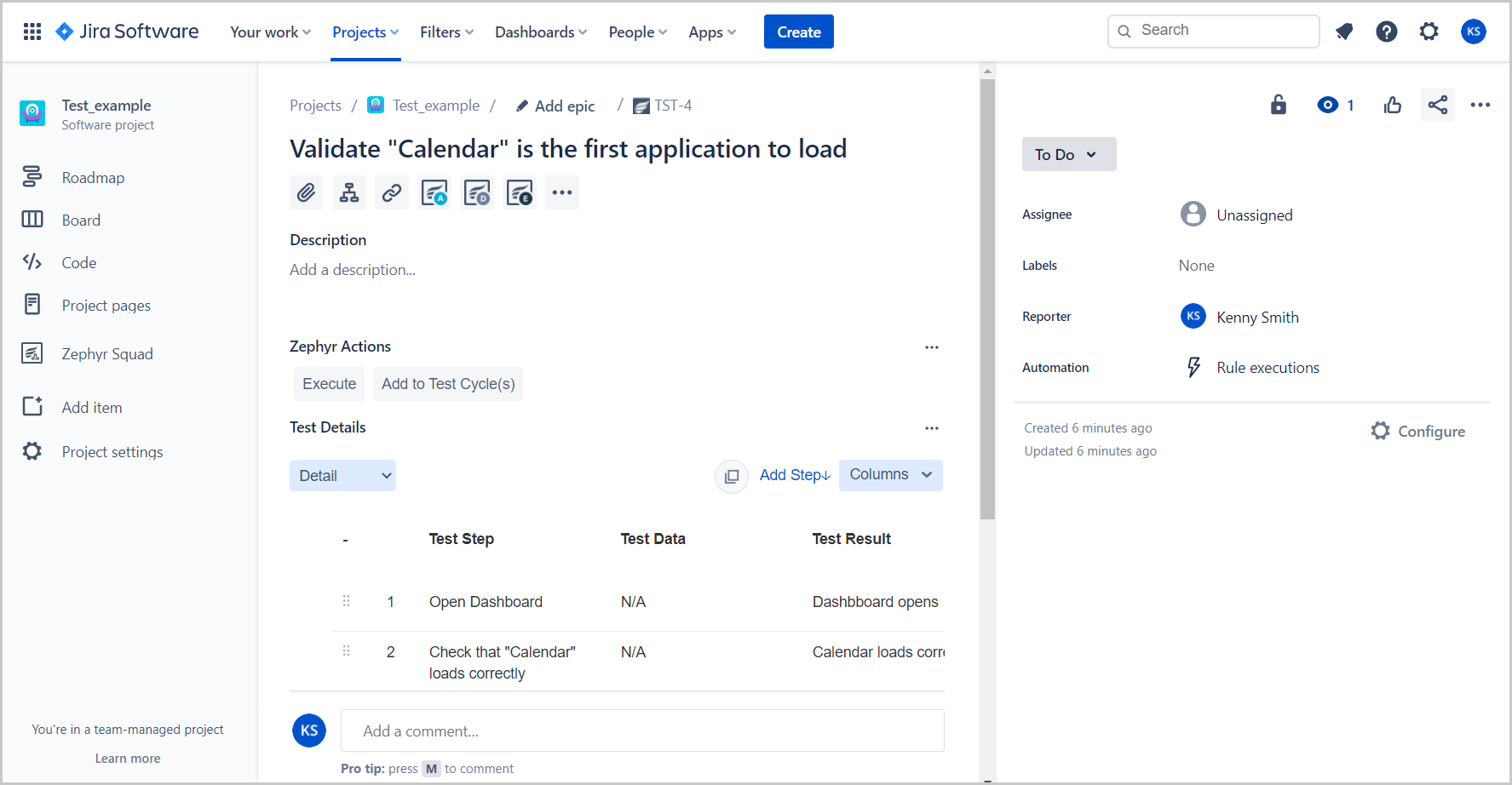
Task: Open the issue more actions ellipsis
Action: (x=1480, y=105)
